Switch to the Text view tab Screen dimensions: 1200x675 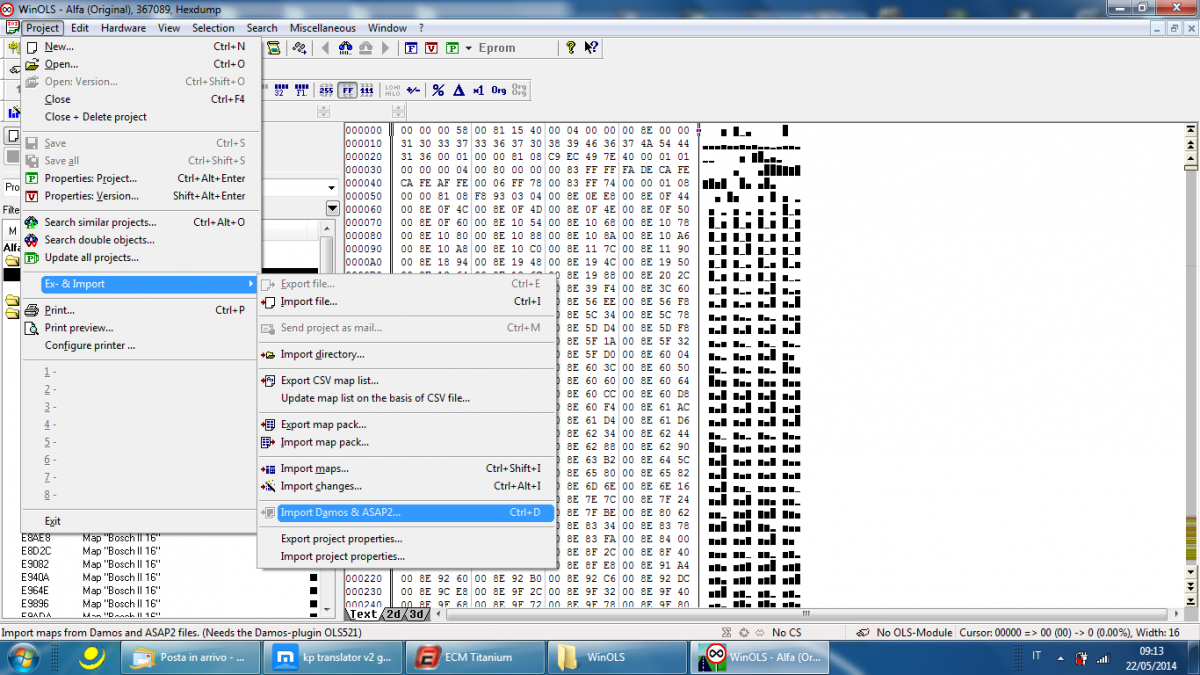pos(363,614)
